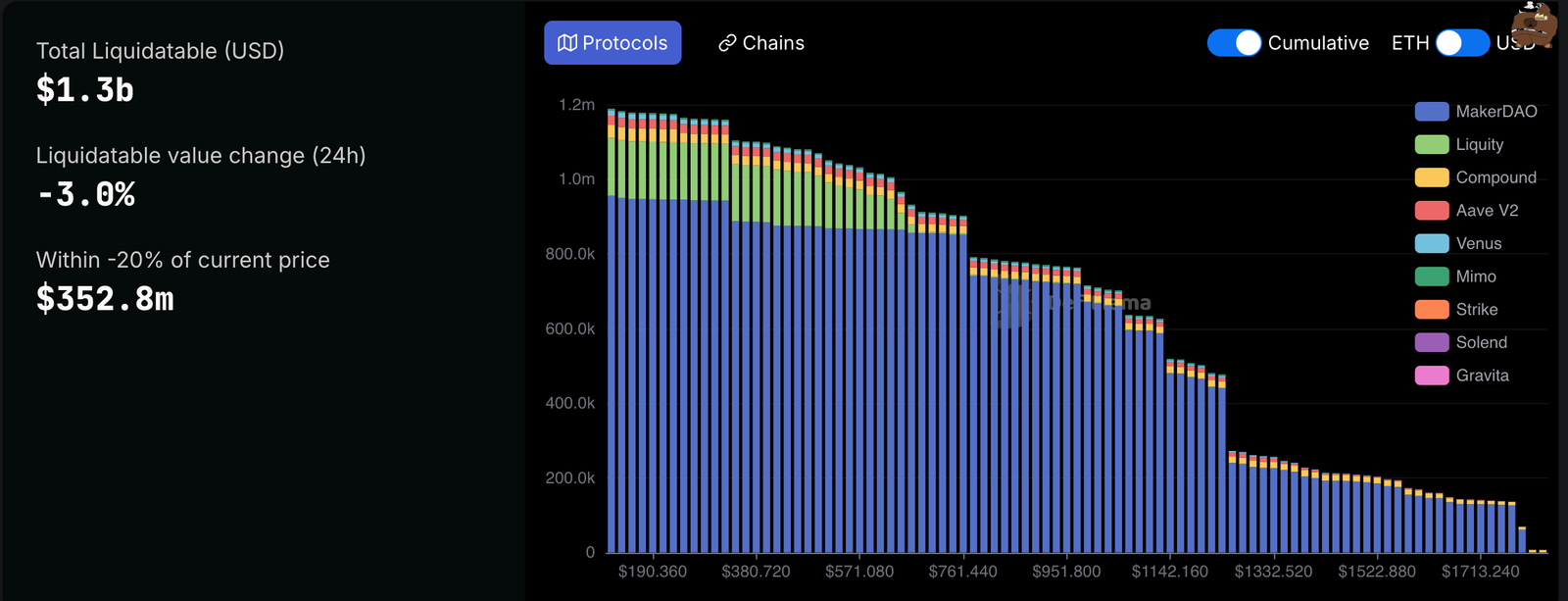
Task: Click the Strike legend orange swatch
Action: 1432,310
